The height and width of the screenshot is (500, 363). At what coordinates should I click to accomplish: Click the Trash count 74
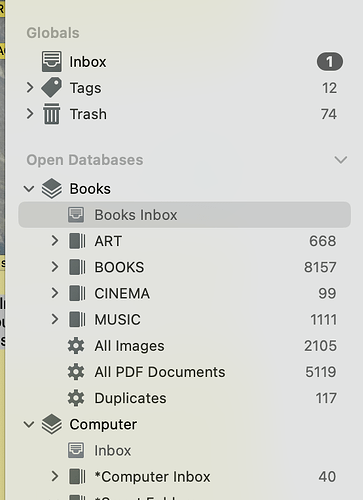click(329, 114)
